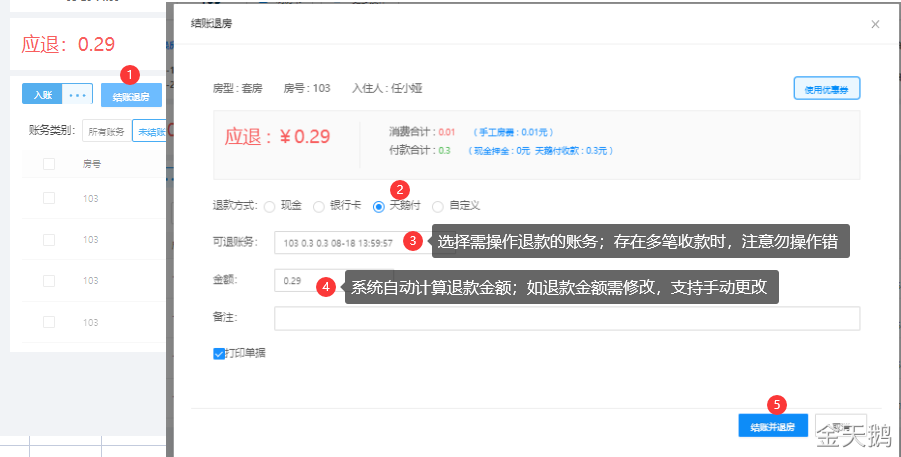
Task: Click the 退款方式 label
Action: tap(235, 206)
